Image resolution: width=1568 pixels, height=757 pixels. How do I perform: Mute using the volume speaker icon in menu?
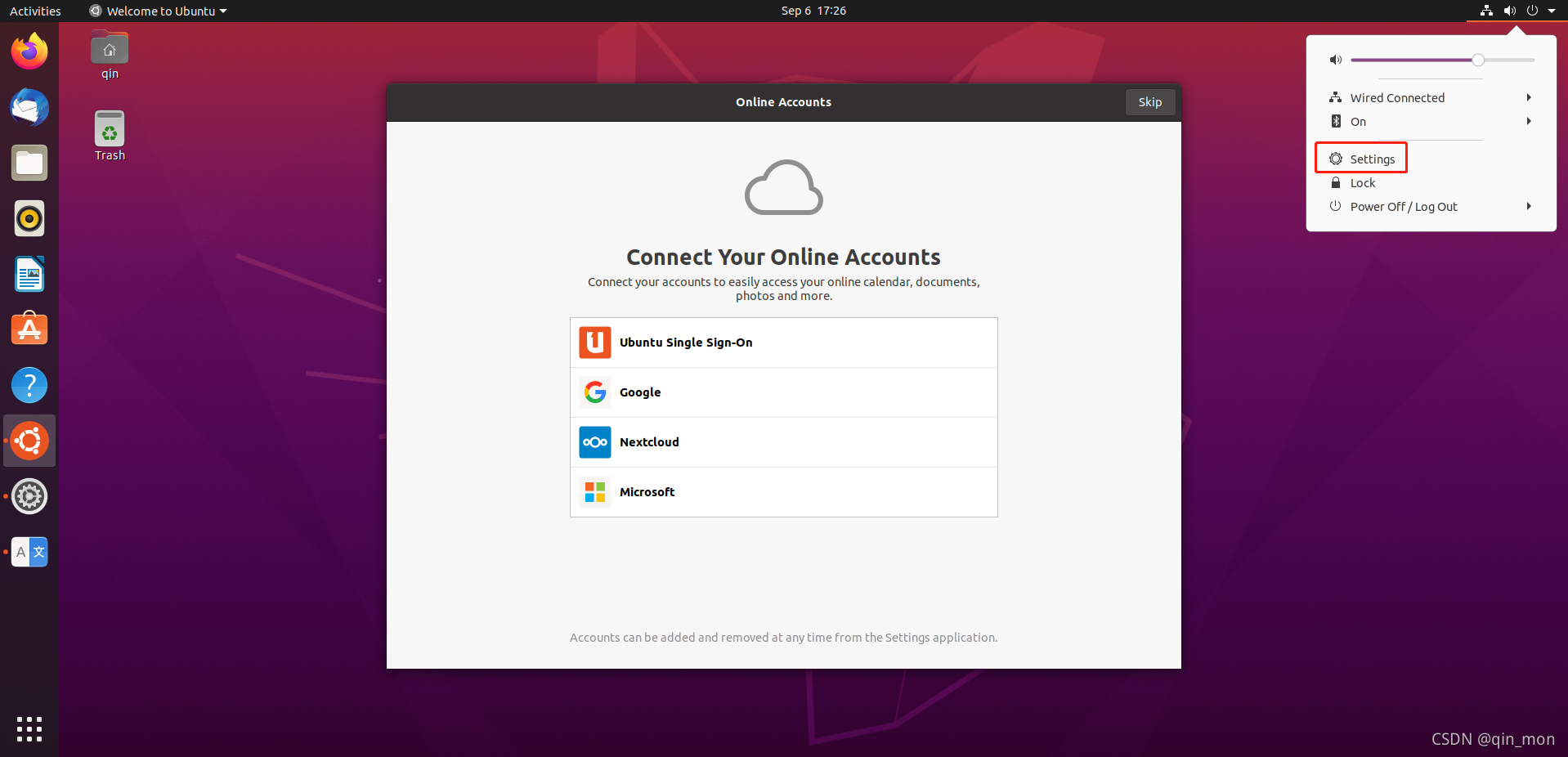tap(1336, 60)
